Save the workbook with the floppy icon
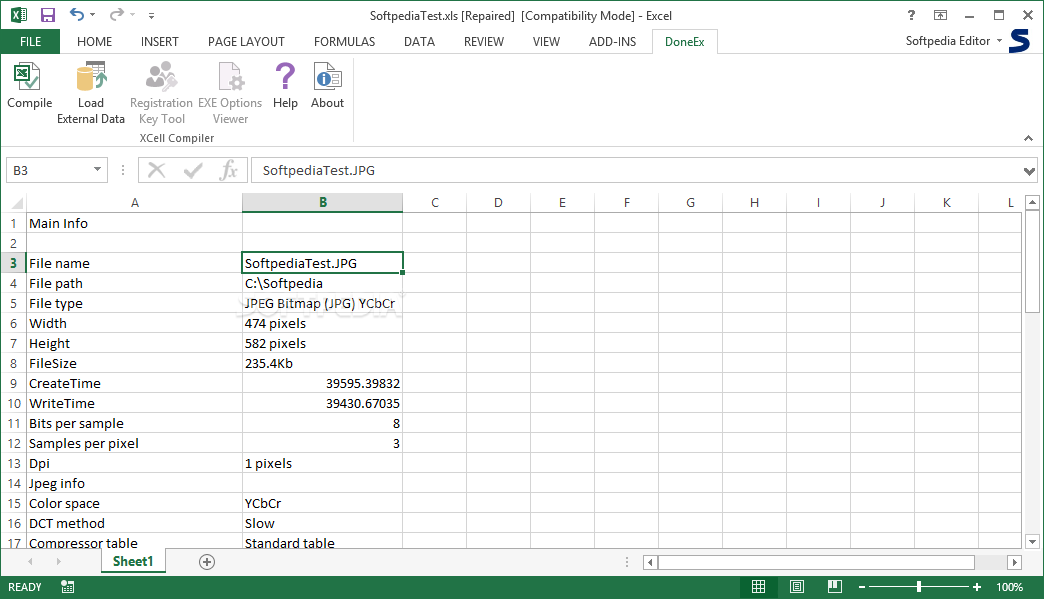 click(x=48, y=15)
